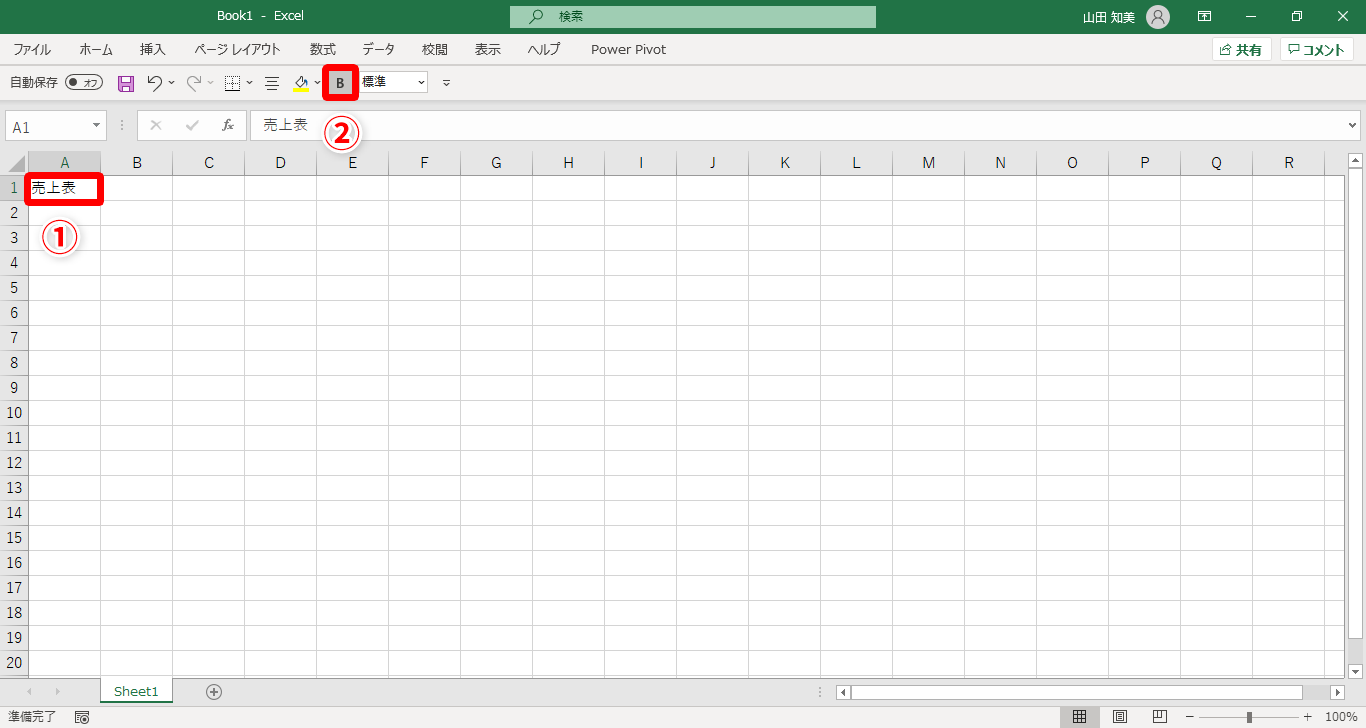Select row header 10
The image size is (1366, 728).
tap(14, 413)
